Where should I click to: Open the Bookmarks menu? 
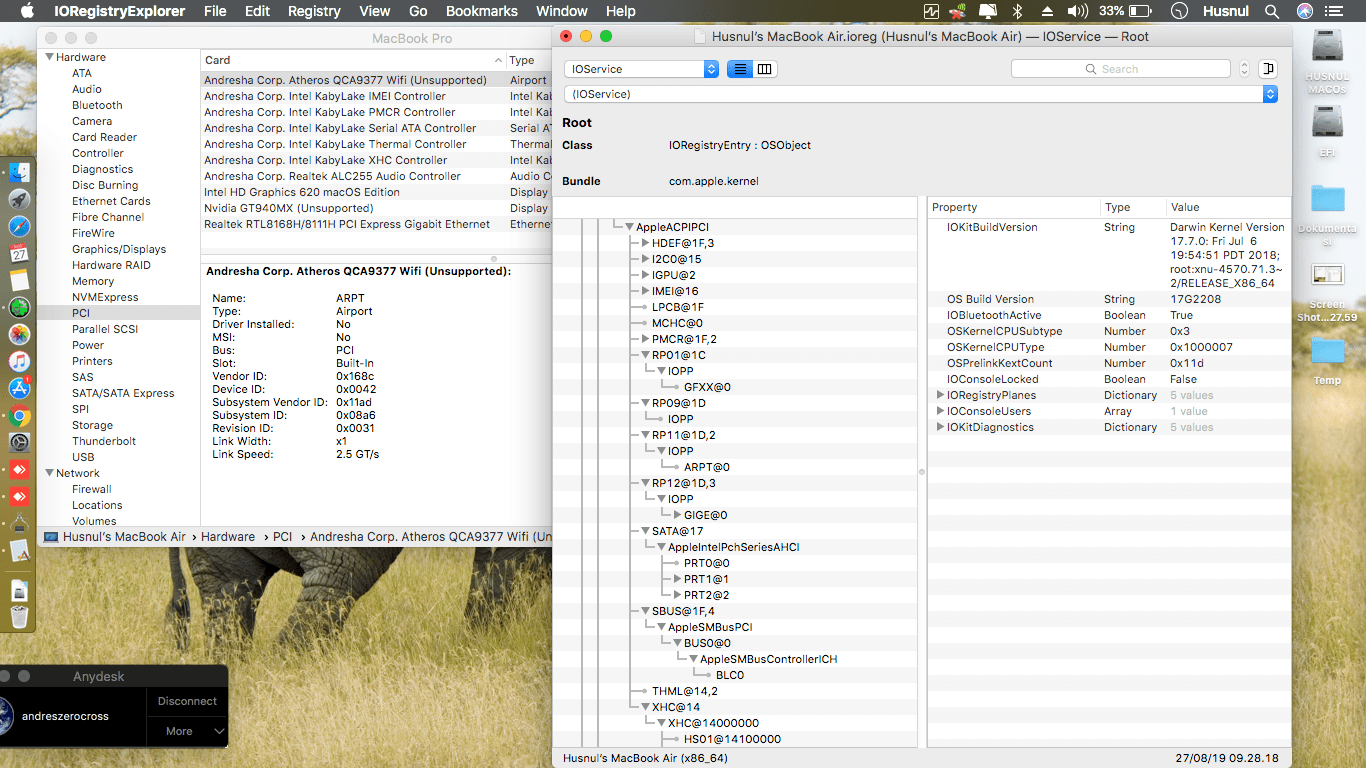tap(482, 11)
